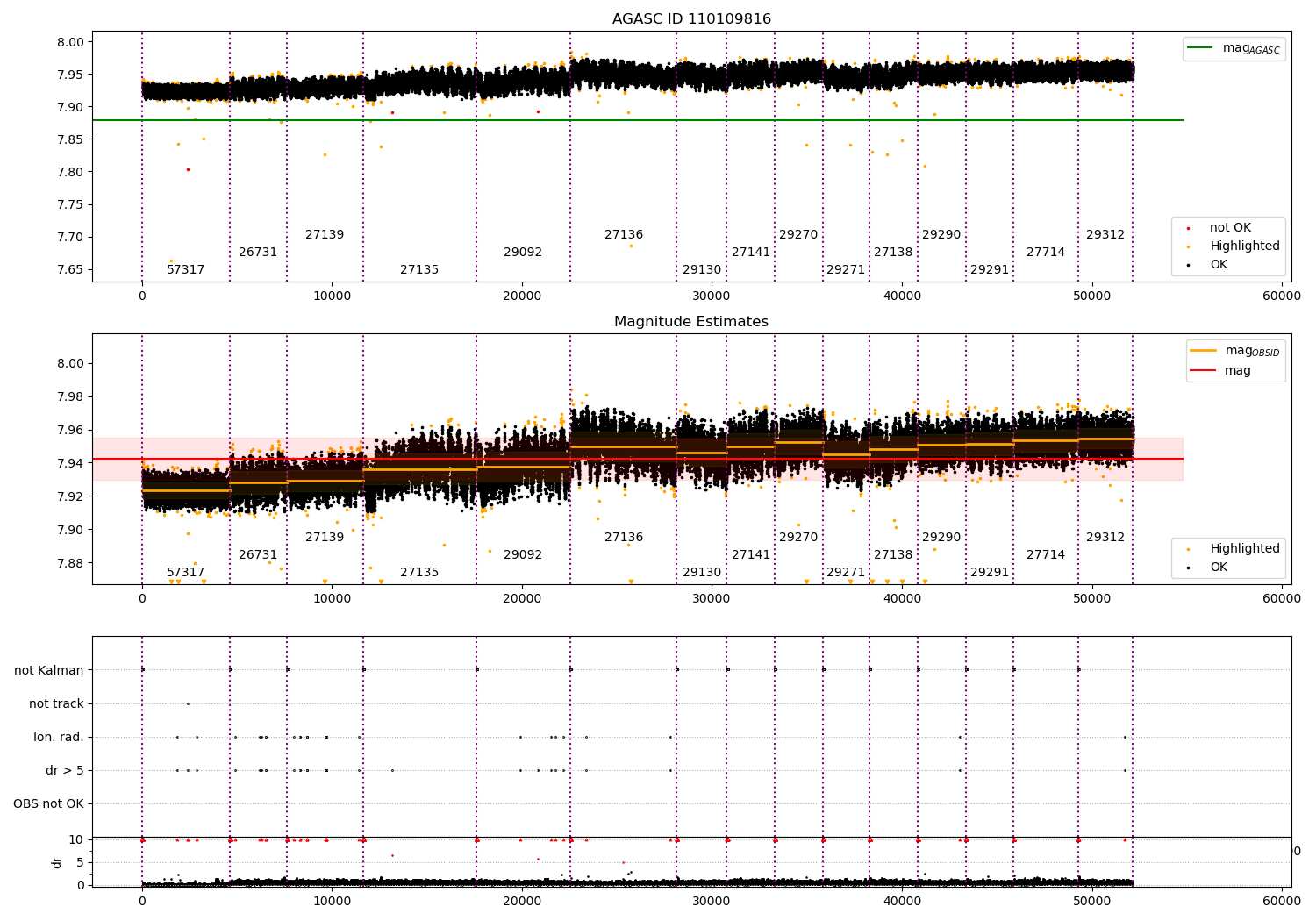This screenshot has width=1316, height=921.
Task: Click obsid label 29291 in Magnitude Estimates plot
Action: (x=990, y=573)
